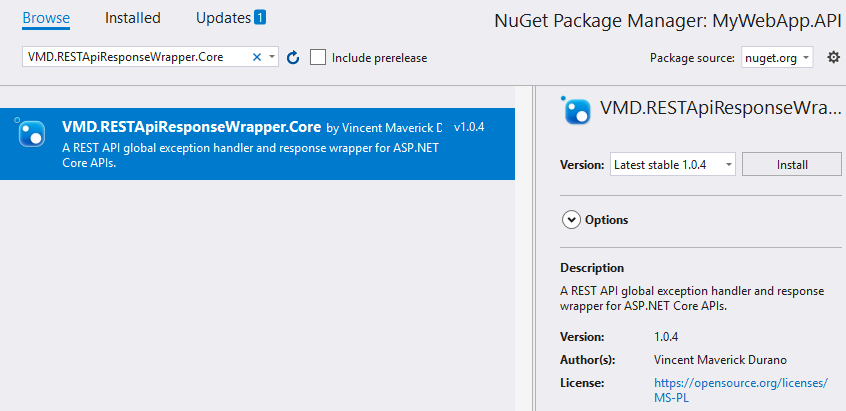
Task: Open NuGet settings gear icon
Action: [834, 57]
